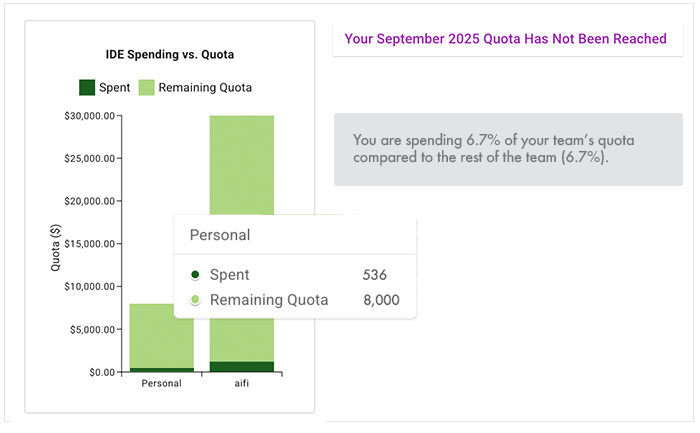This screenshot has width=700, height=433.
Task: Click the gray team quota percentage message
Action: [x=508, y=149]
